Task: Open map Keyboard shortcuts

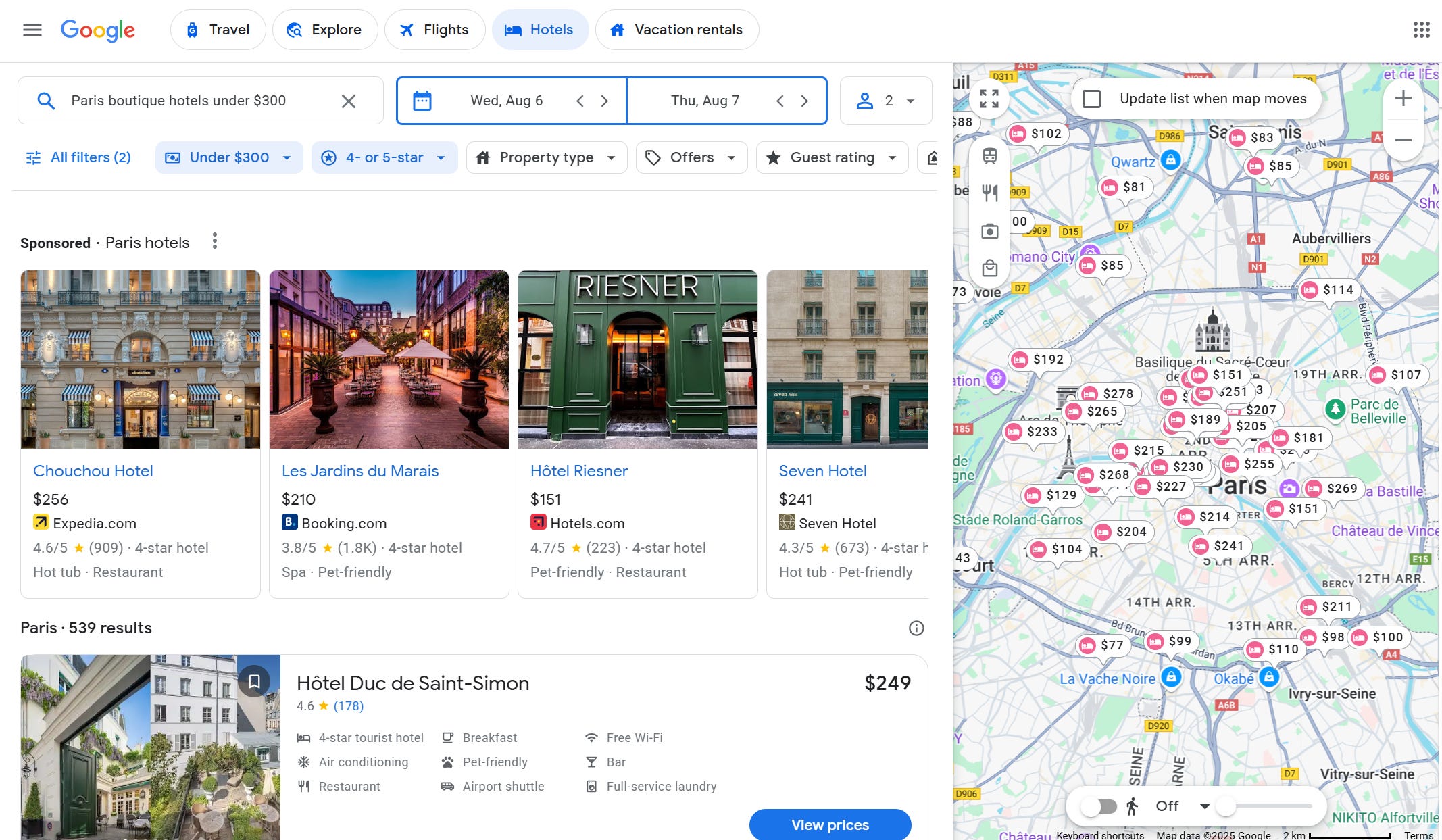Action: [x=1100, y=835]
